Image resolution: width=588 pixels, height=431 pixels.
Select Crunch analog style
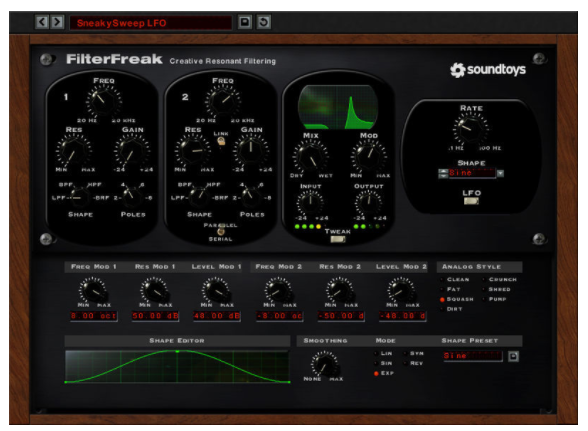point(500,280)
